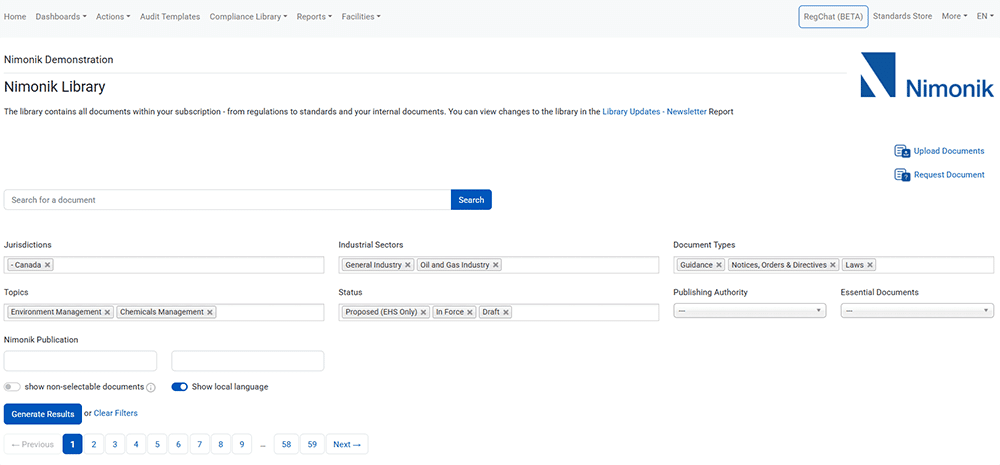This screenshot has height=465, width=1000.
Task: Remove the Canada jurisdiction tag
Action: (x=48, y=265)
